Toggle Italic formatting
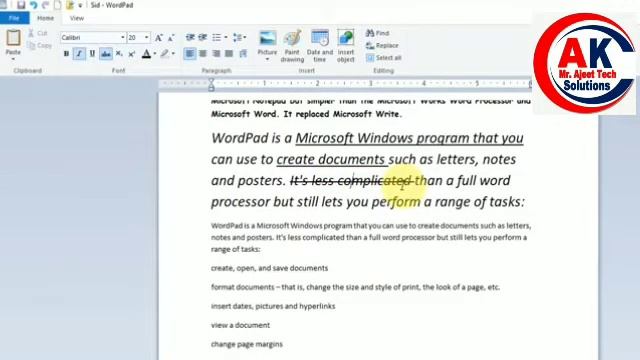 coord(79,53)
